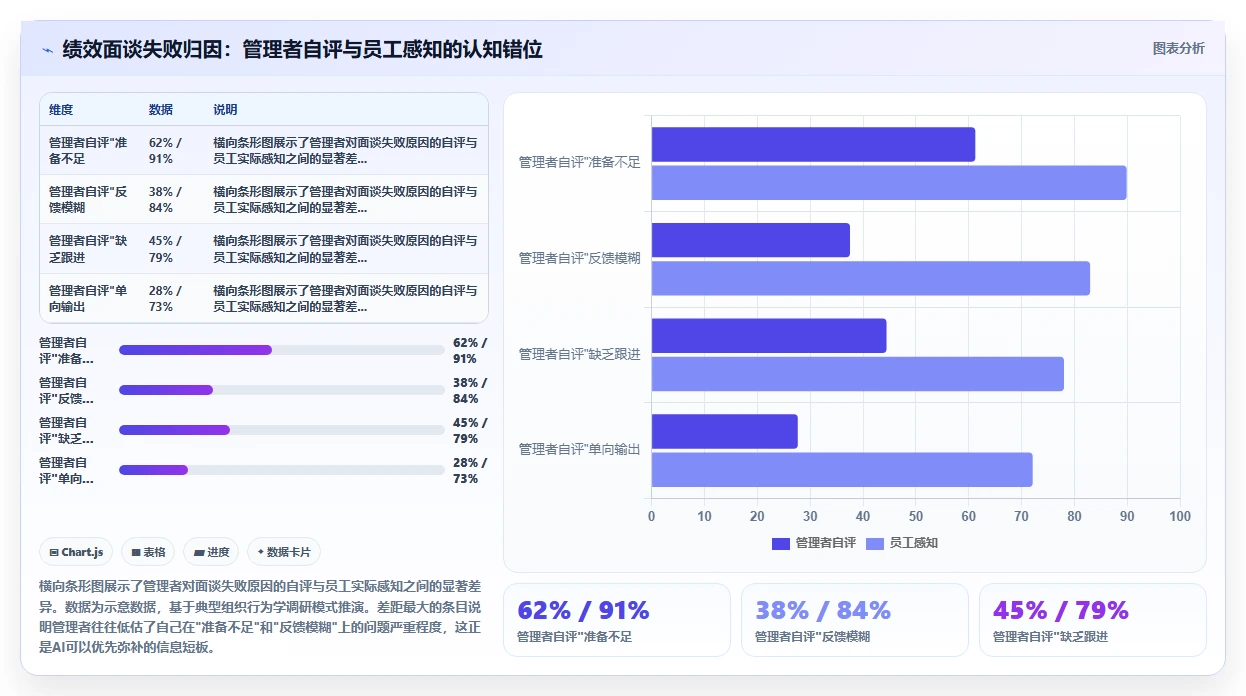Click the light 员工感知 bar for 单向输出 in chart
This screenshot has width=1246, height=696.
[842, 469]
